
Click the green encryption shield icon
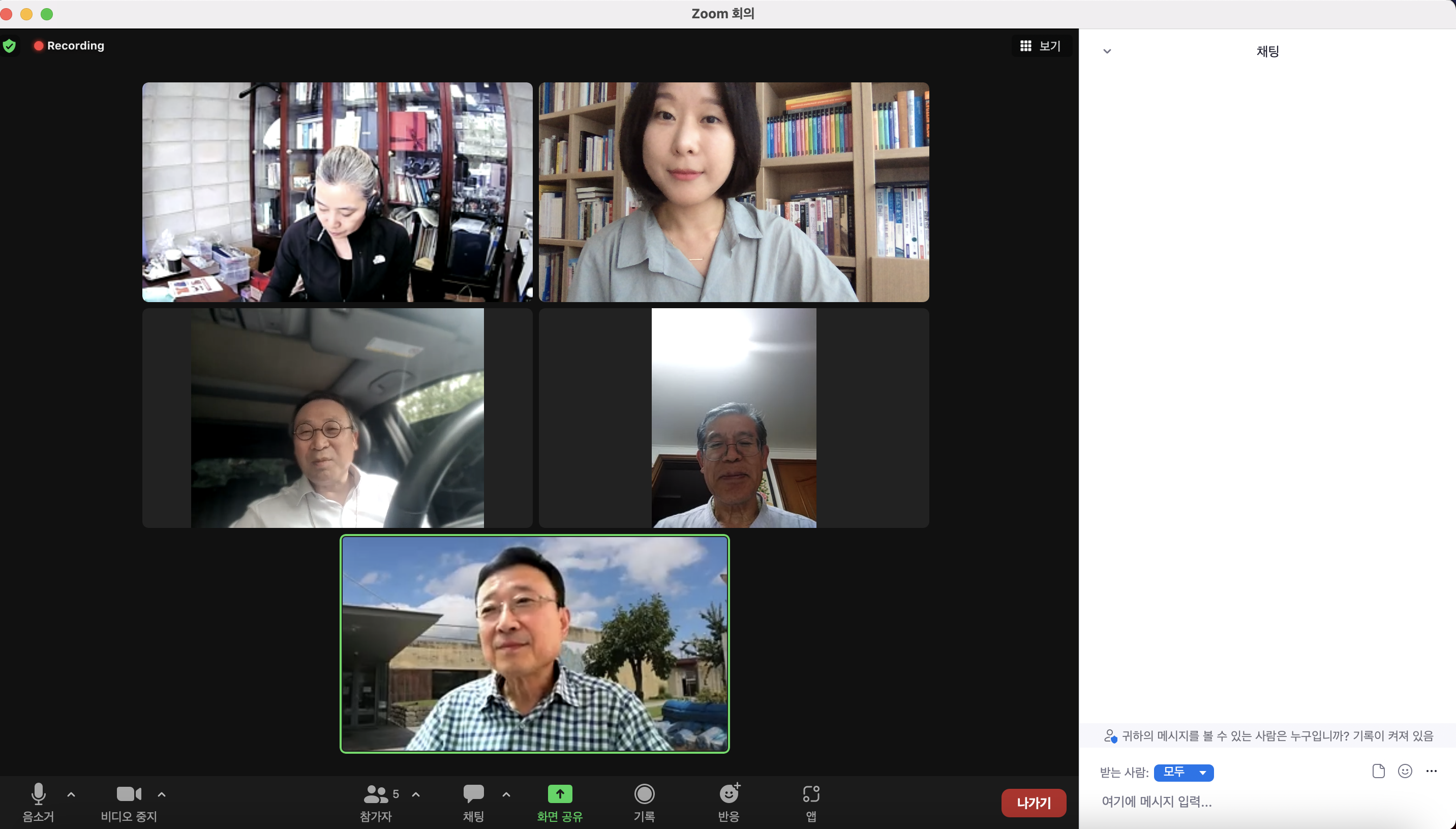(x=9, y=46)
